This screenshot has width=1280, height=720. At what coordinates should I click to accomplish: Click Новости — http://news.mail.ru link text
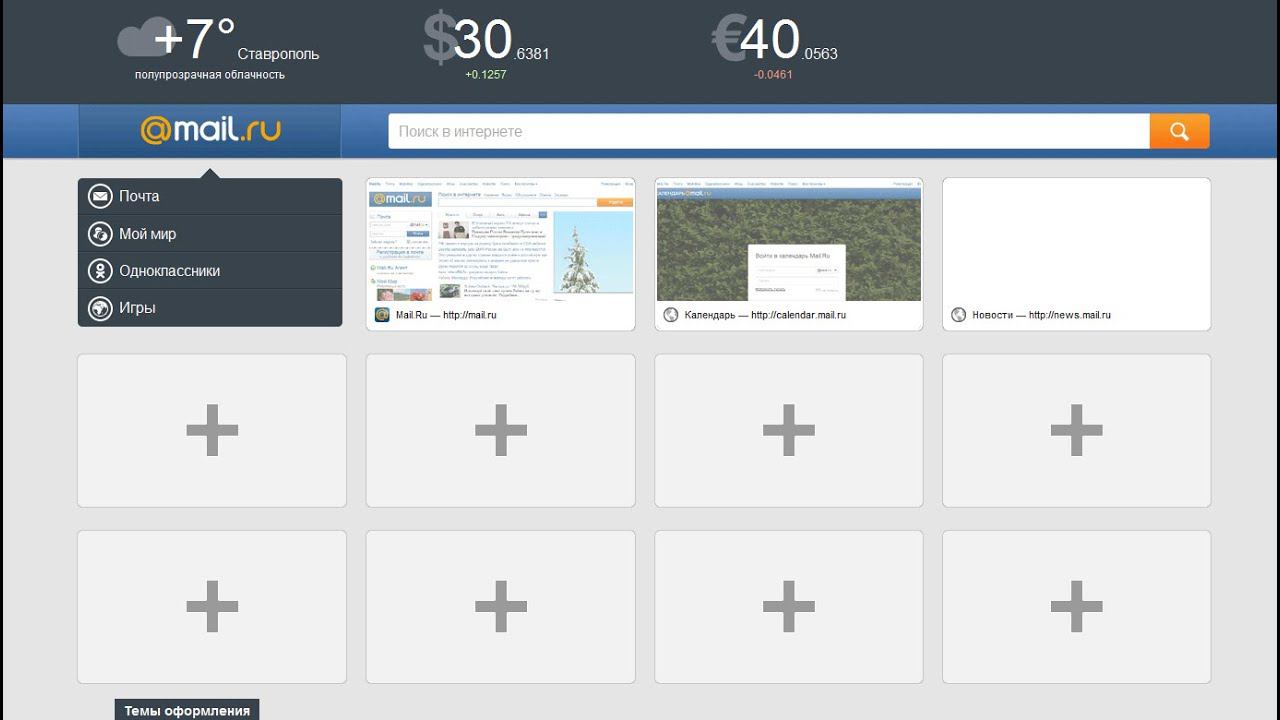point(1042,315)
